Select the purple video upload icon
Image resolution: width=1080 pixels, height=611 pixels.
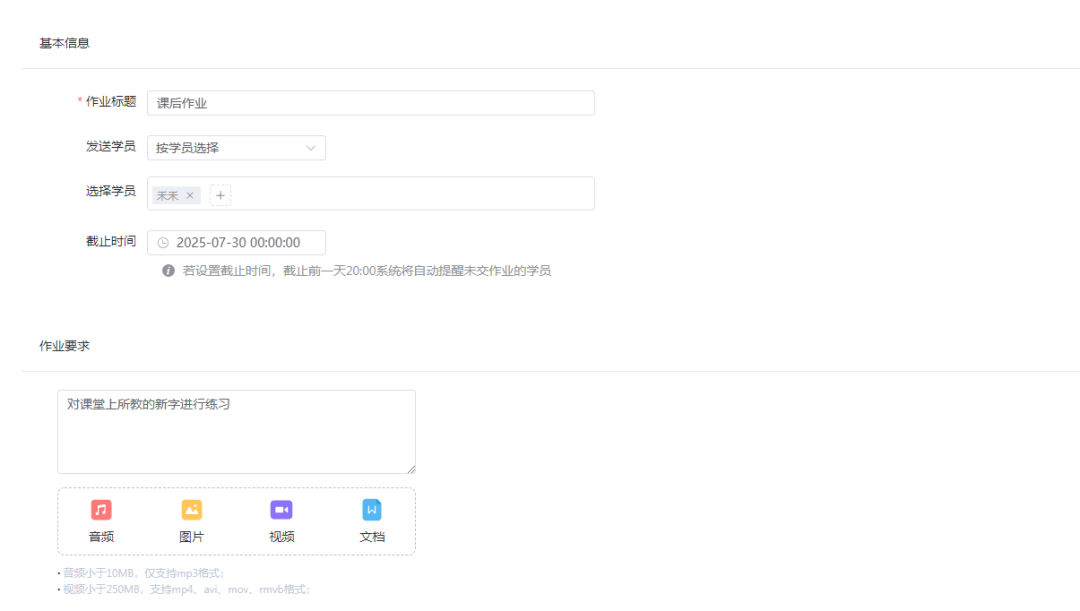pos(281,510)
